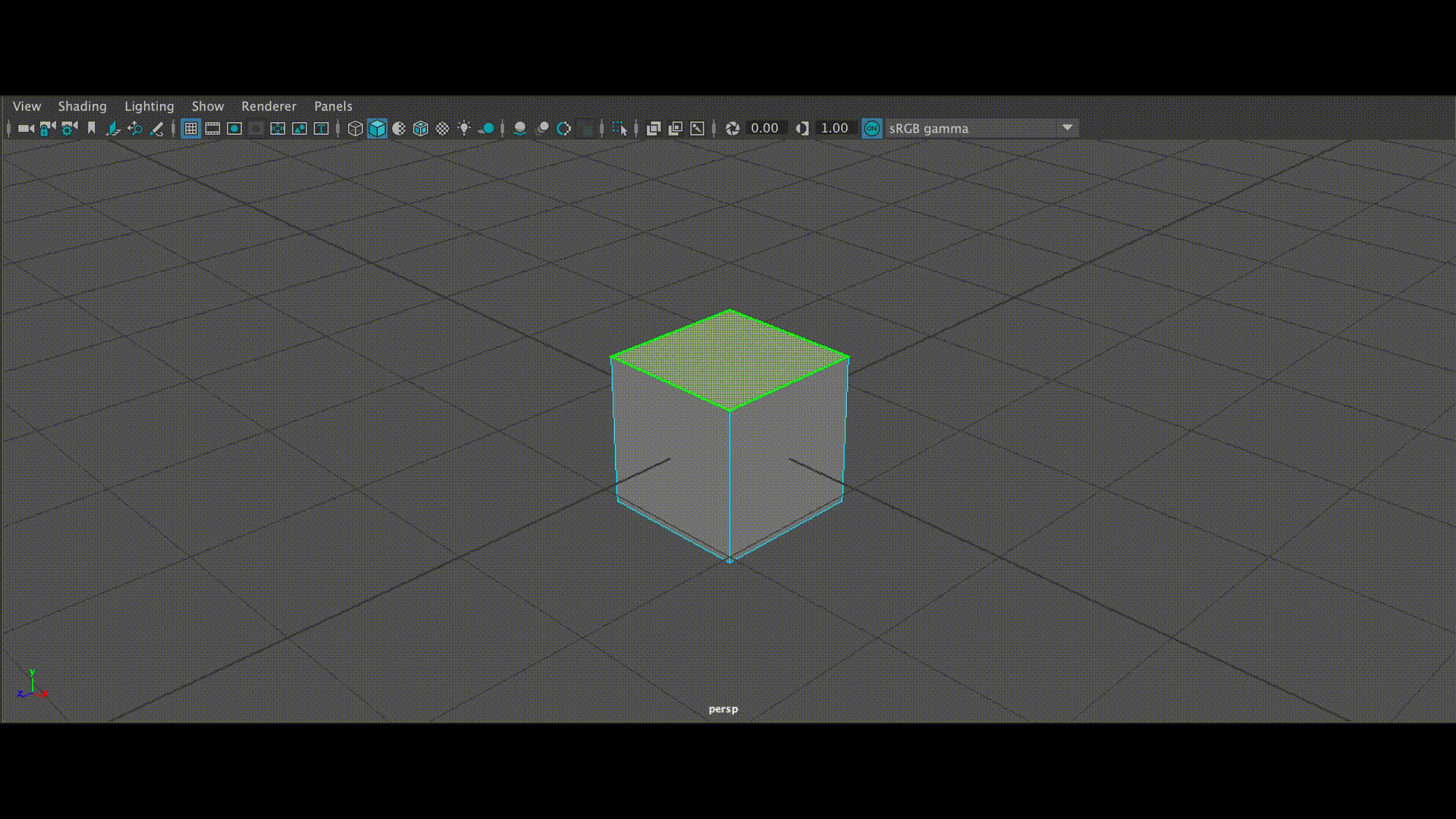Activate smooth shade all mode
Image resolution: width=1456 pixels, height=819 pixels.
pos(377,128)
